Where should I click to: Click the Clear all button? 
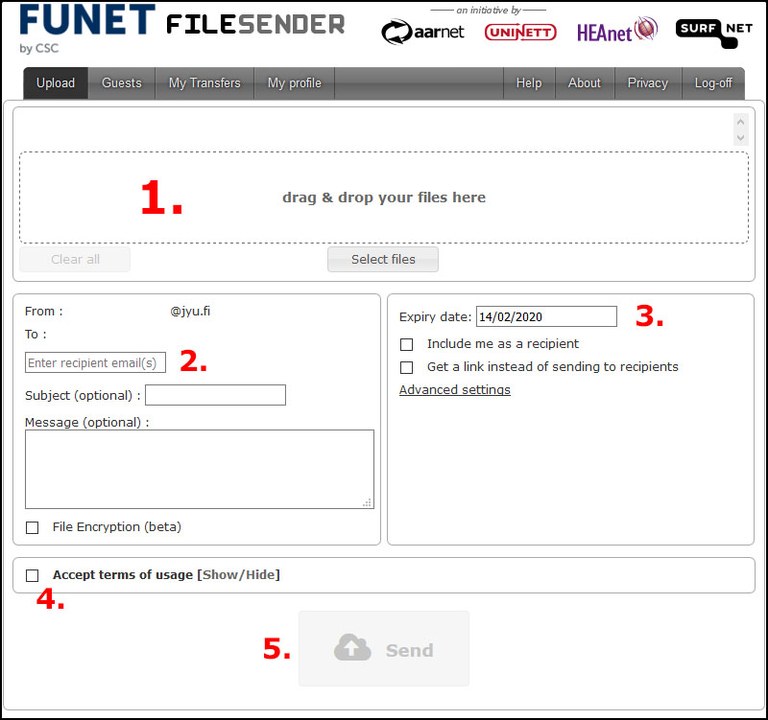click(x=75, y=259)
